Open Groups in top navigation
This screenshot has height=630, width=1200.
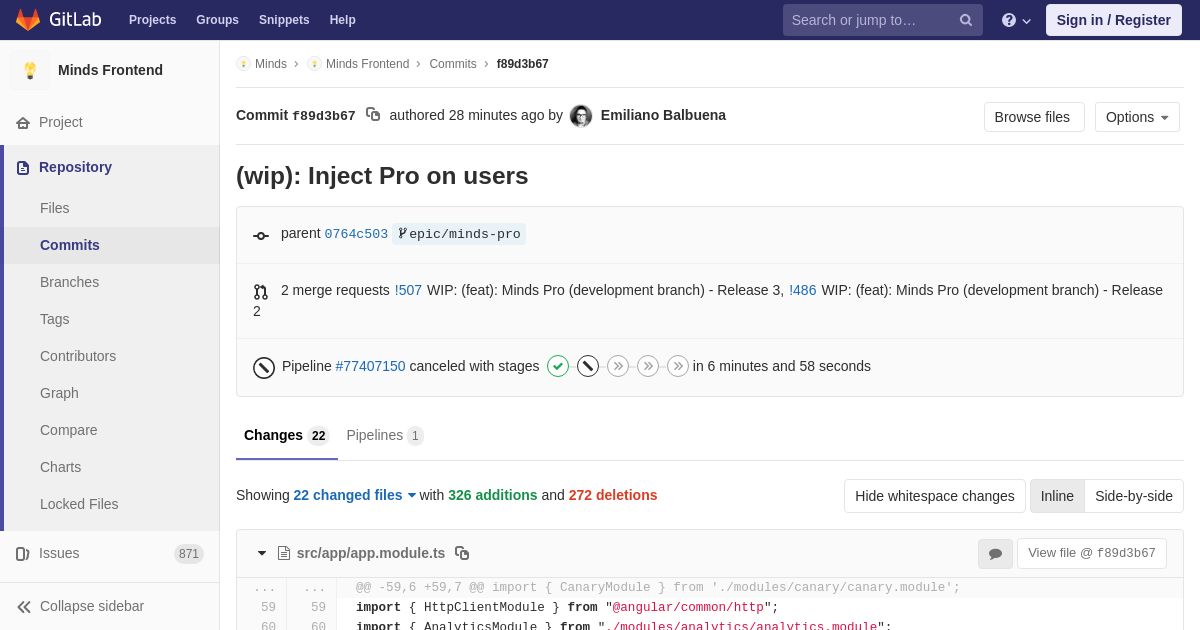pos(217,20)
